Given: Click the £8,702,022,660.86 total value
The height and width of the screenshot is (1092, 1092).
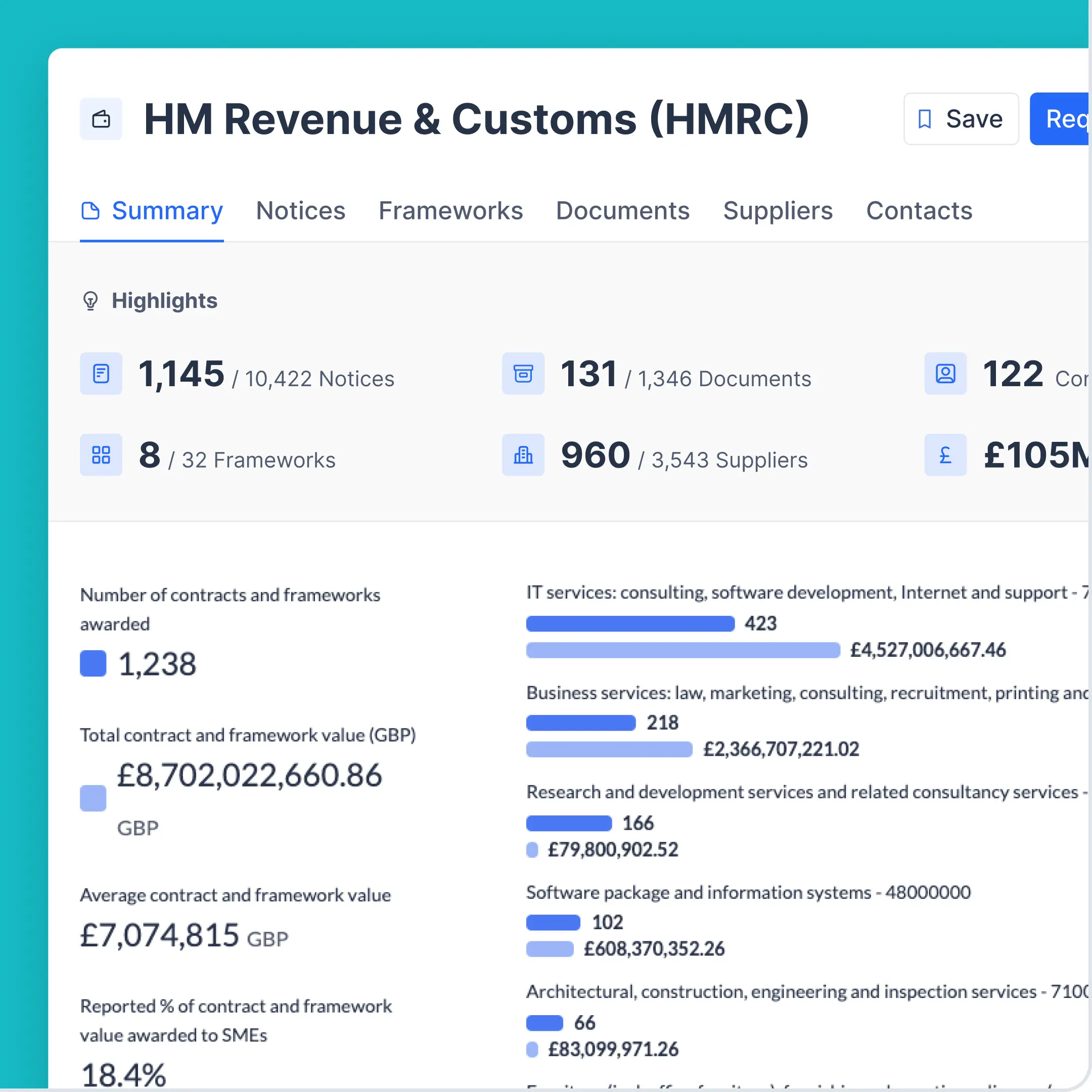Looking at the screenshot, I should tap(249, 775).
